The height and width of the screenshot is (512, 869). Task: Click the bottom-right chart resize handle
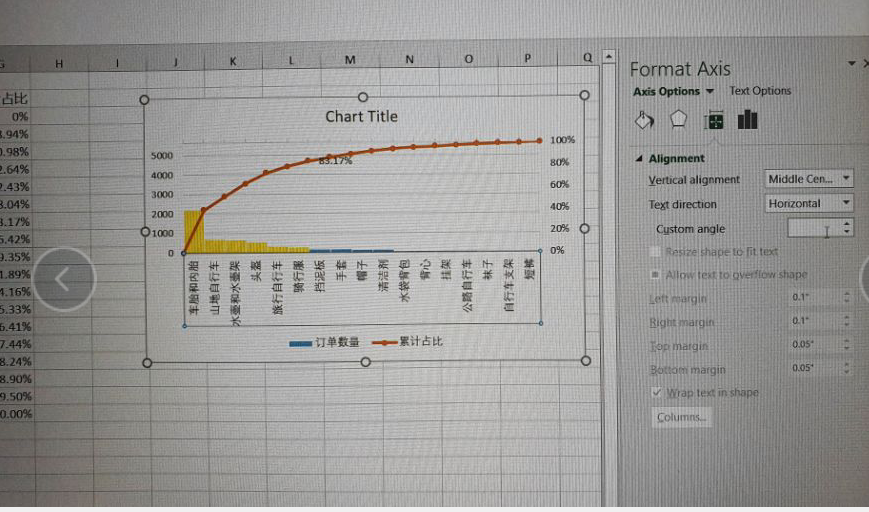586,361
